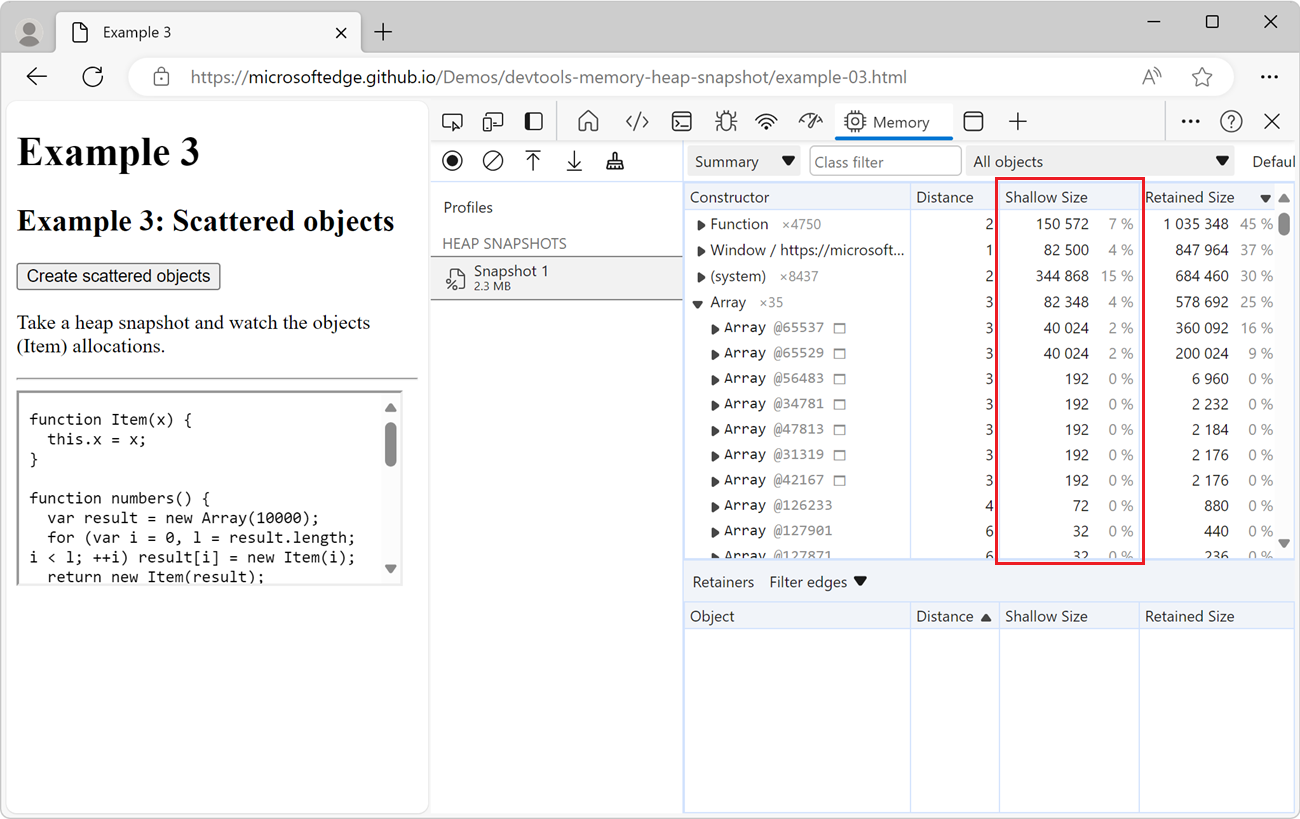Open the Performance tool icon
The image size is (1300, 819).
(810, 122)
